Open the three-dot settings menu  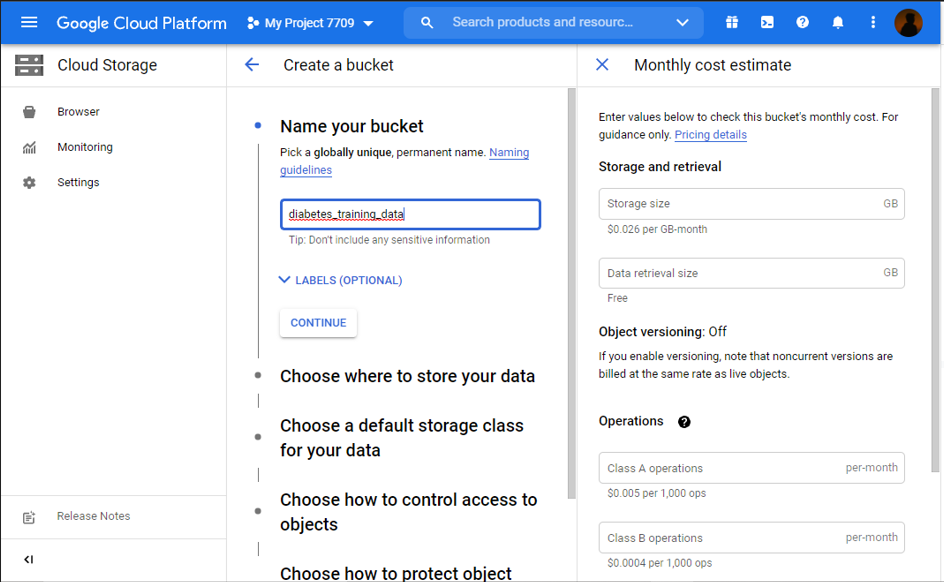point(873,22)
